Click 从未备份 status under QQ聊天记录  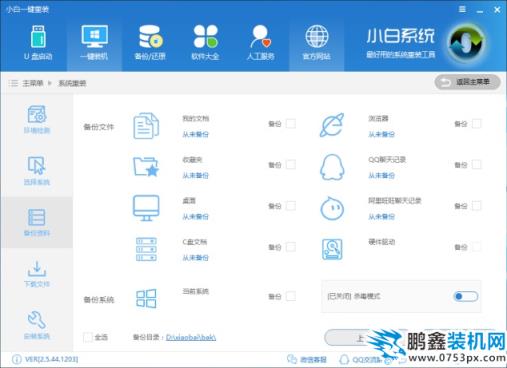point(381,175)
